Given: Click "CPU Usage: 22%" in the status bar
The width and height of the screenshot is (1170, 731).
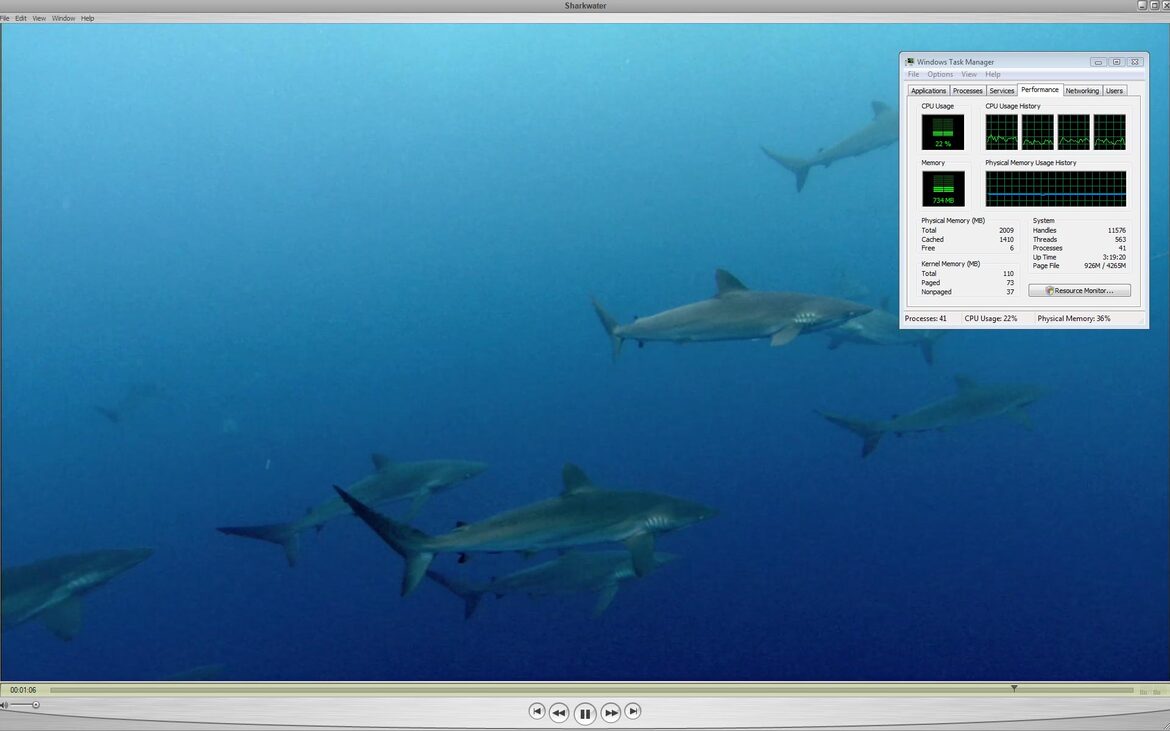Looking at the screenshot, I should pyautogui.click(x=991, y=319).
